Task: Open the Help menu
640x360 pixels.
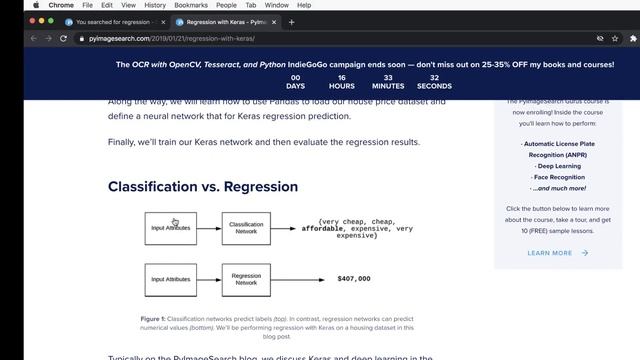Action: point(304,5)
